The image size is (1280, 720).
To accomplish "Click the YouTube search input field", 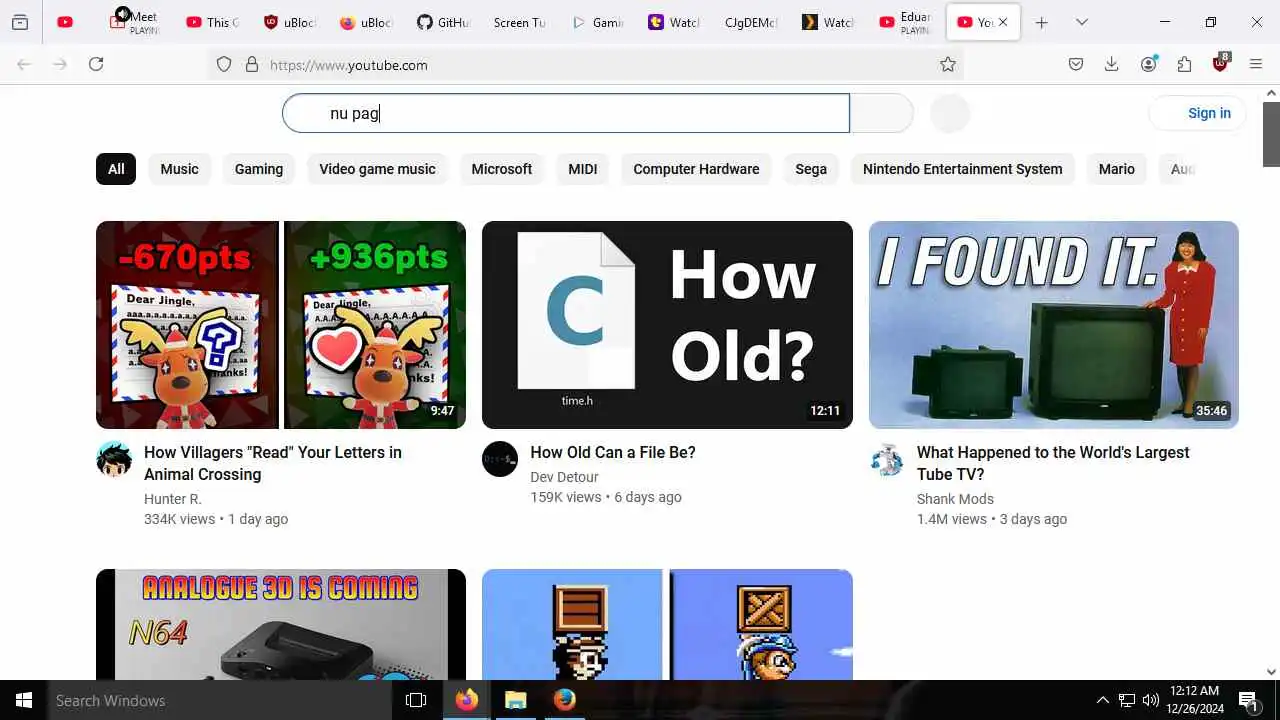I will coord(566,113).
